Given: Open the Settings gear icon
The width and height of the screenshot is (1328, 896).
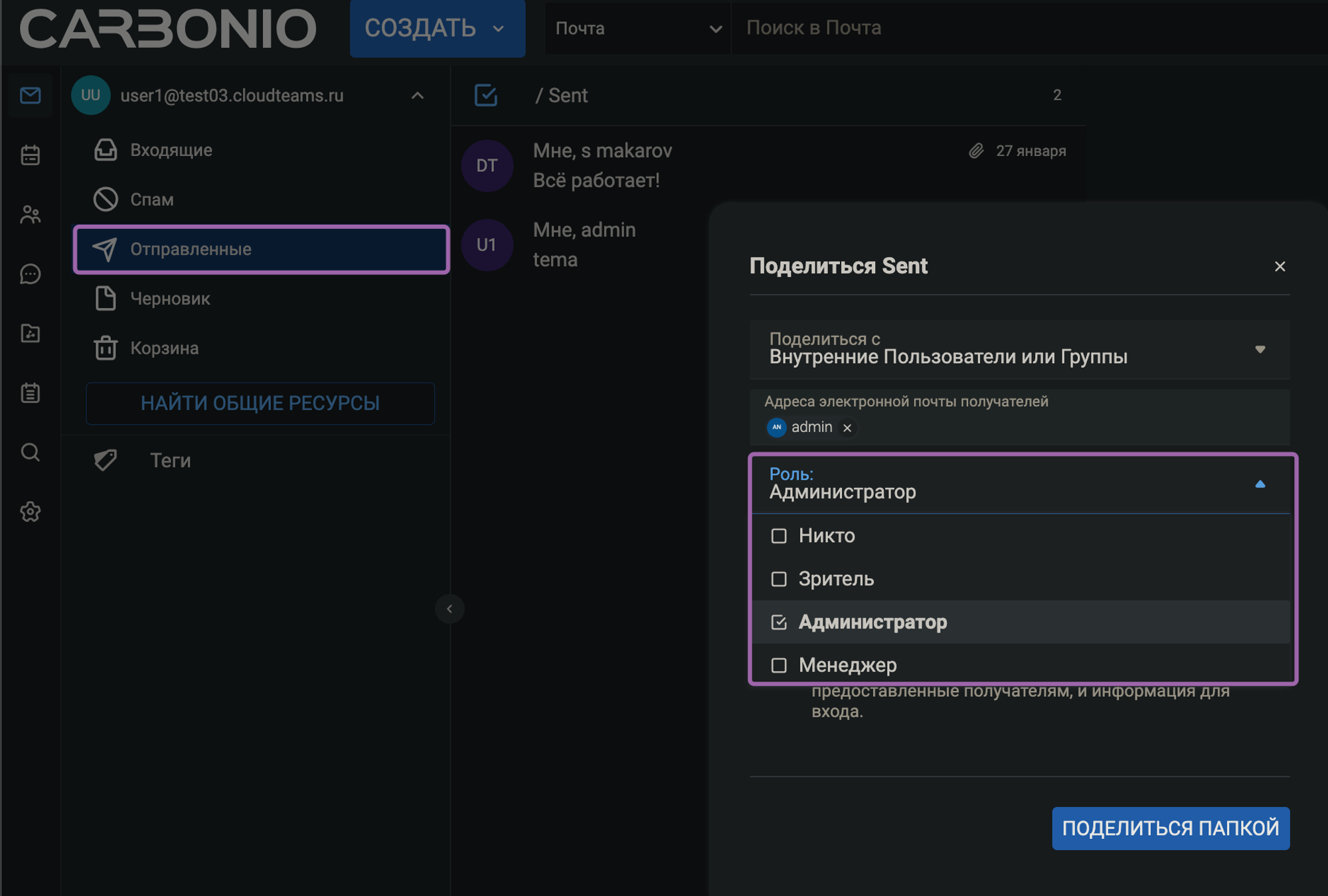Looking at the screenshot, I should coord(30,512).
